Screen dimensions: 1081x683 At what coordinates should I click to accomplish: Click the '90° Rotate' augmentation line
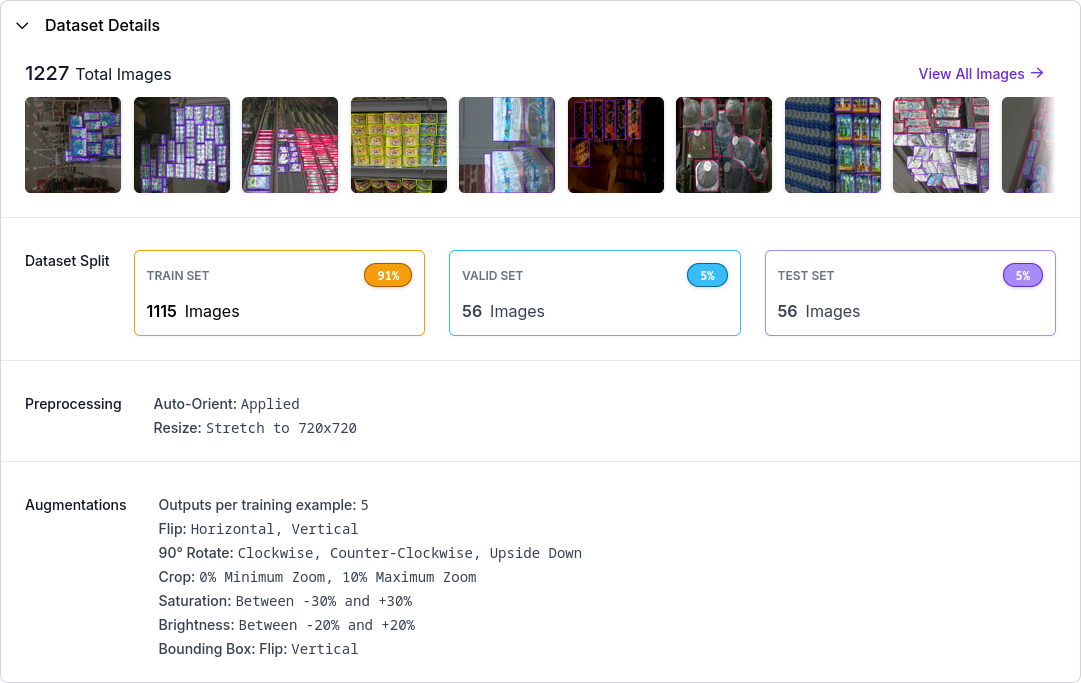tap(370, 553)
